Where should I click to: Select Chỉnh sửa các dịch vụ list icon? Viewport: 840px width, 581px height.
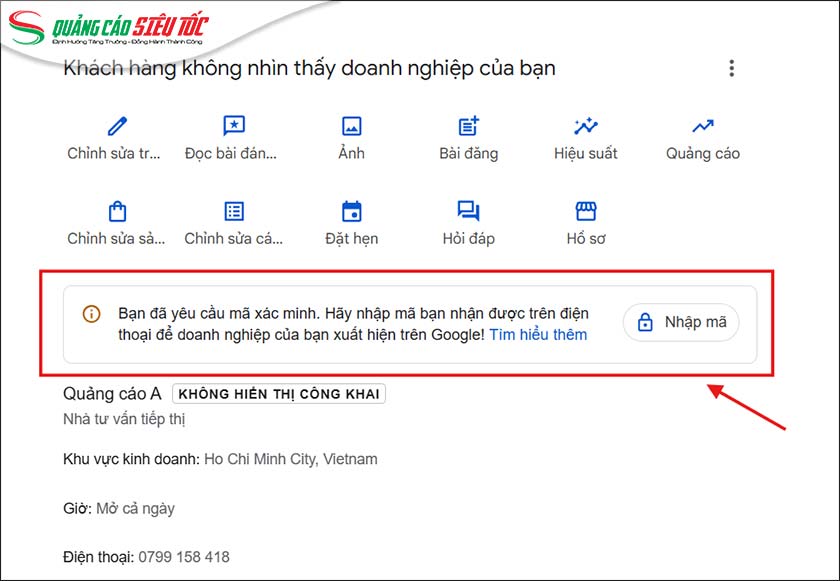coord(234,211)
